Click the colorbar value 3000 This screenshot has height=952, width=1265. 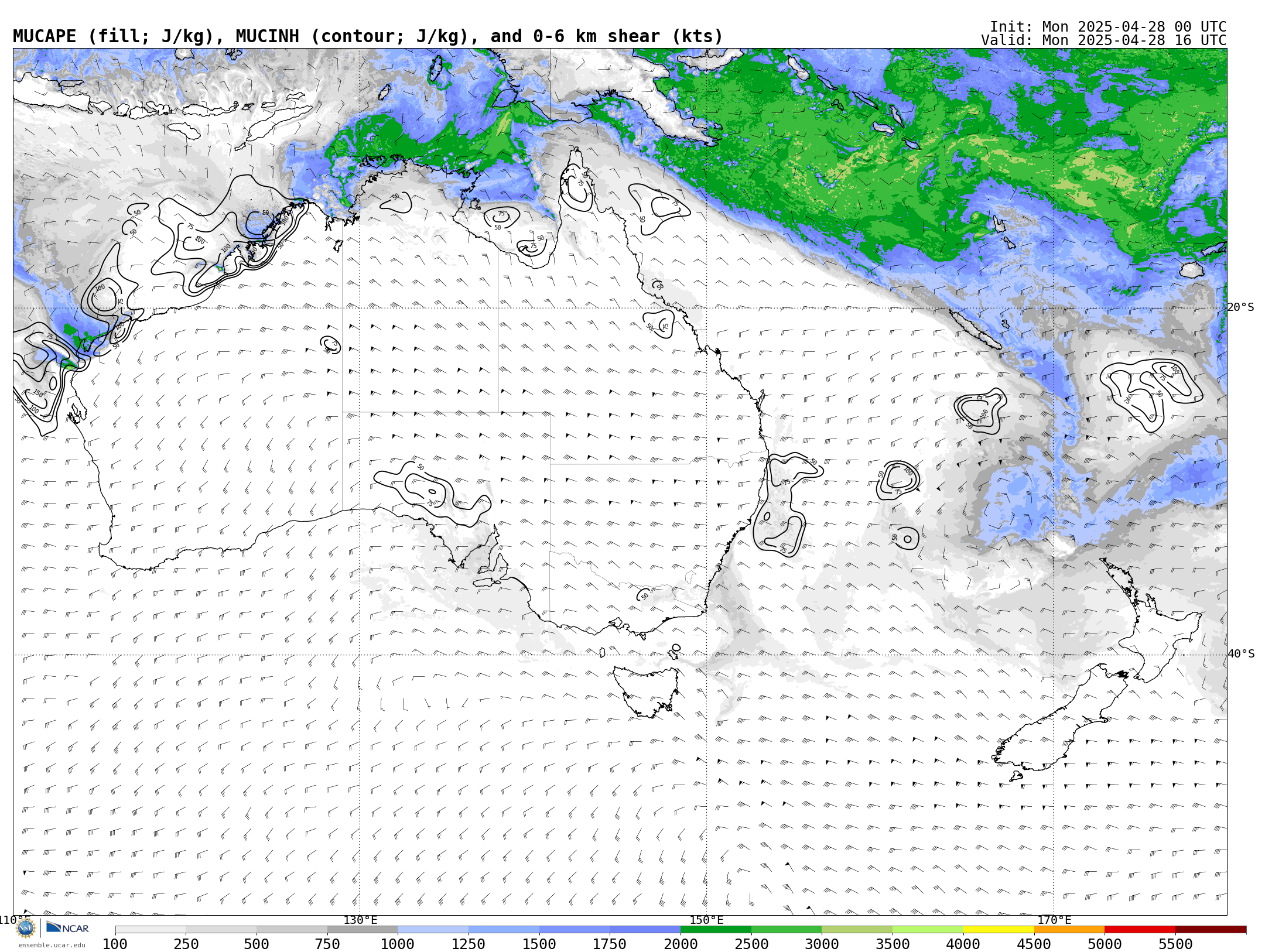822,944
